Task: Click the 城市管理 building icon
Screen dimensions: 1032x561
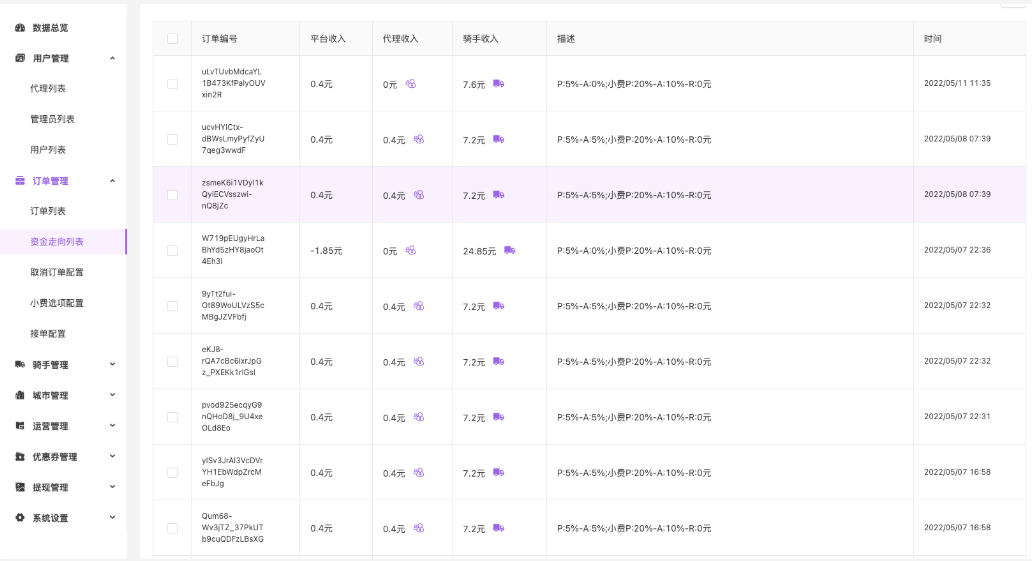Action: coord(20,396)
